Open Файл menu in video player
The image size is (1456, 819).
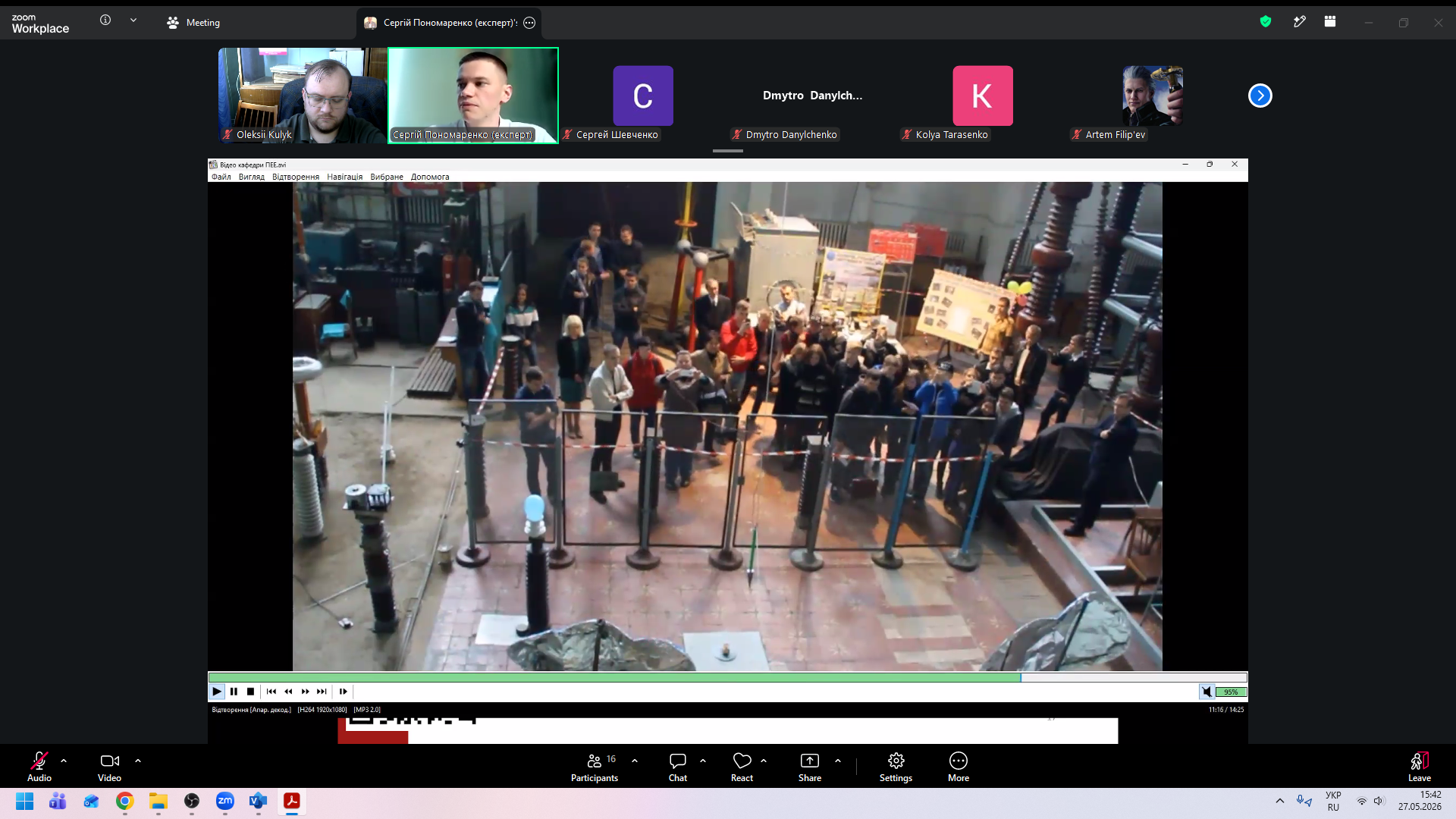pyautogui.click(x=221, y=177)
